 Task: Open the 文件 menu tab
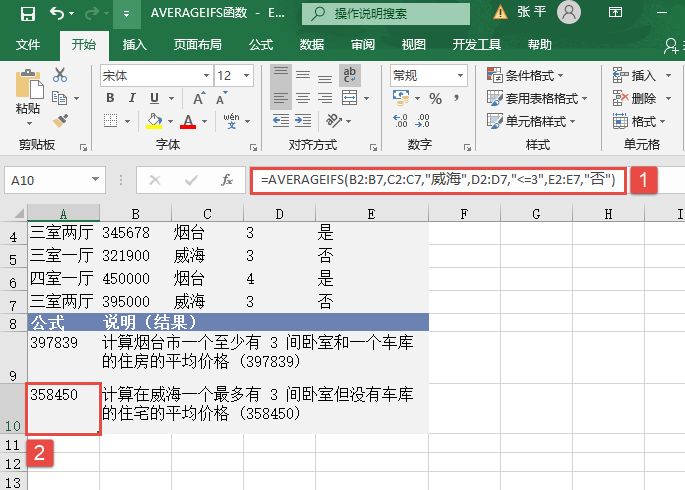[x=28, y=45]
